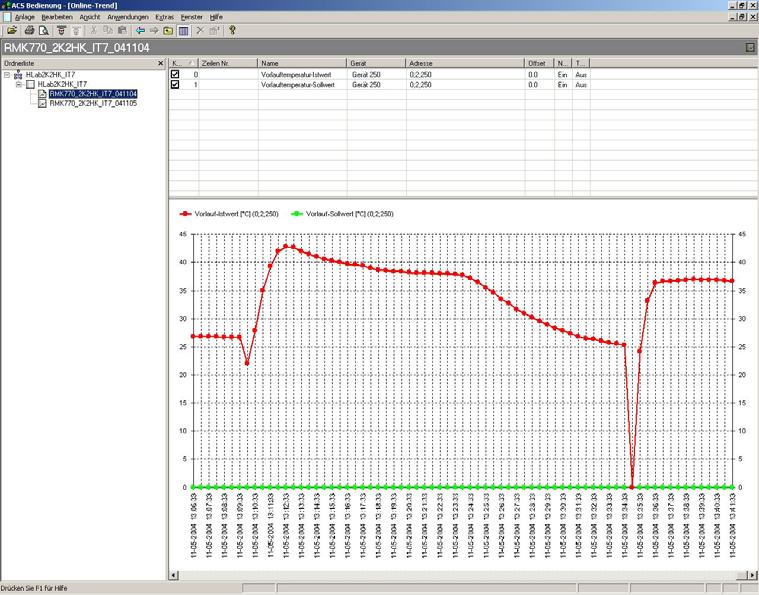Viewport: 759px width, 595px height.
Task: Click Vorlauf-Sollwert [°C] legend text
Action: point(349,214)
